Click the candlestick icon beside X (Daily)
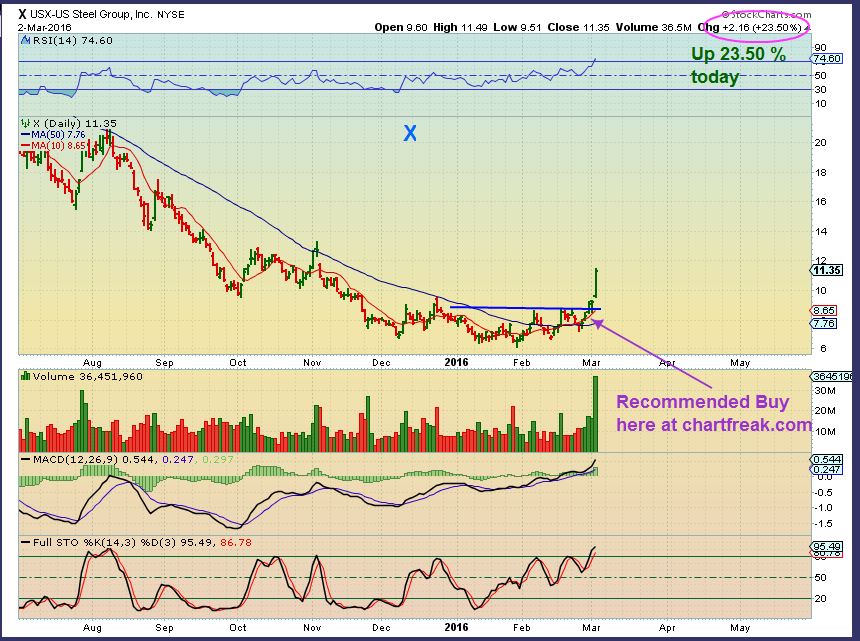The width and height of the screenshot is (860, 641). pos(26,123)
